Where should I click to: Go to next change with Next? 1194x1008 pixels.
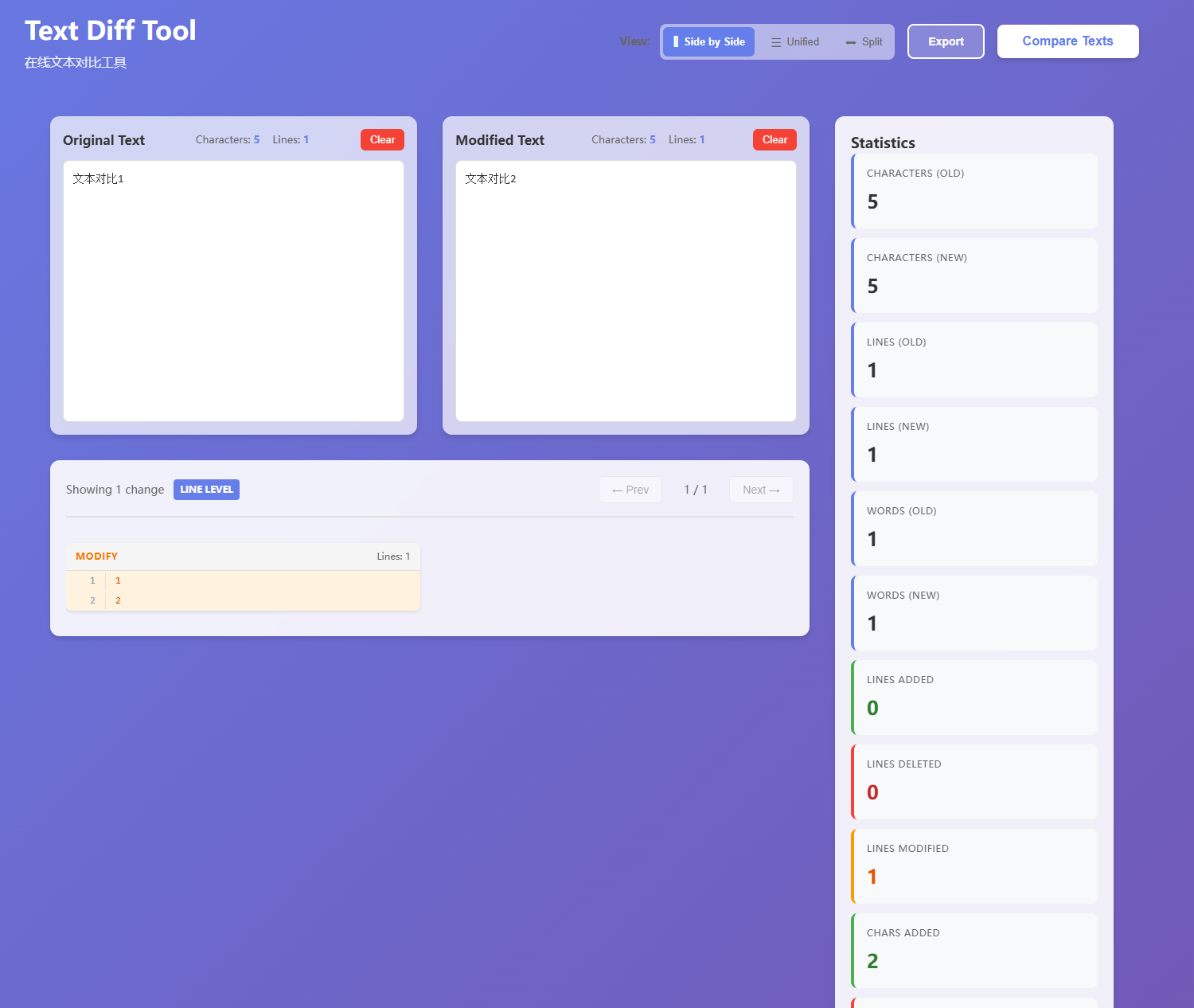point(761,490)
